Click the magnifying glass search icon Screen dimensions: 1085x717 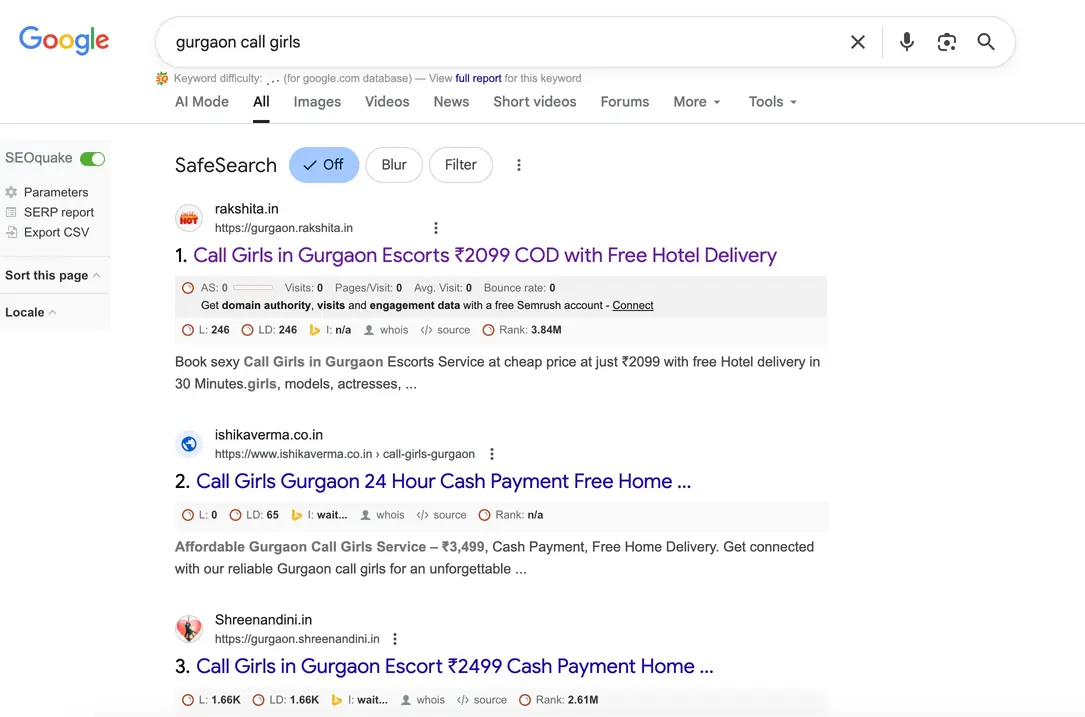[x=986, y=42]
